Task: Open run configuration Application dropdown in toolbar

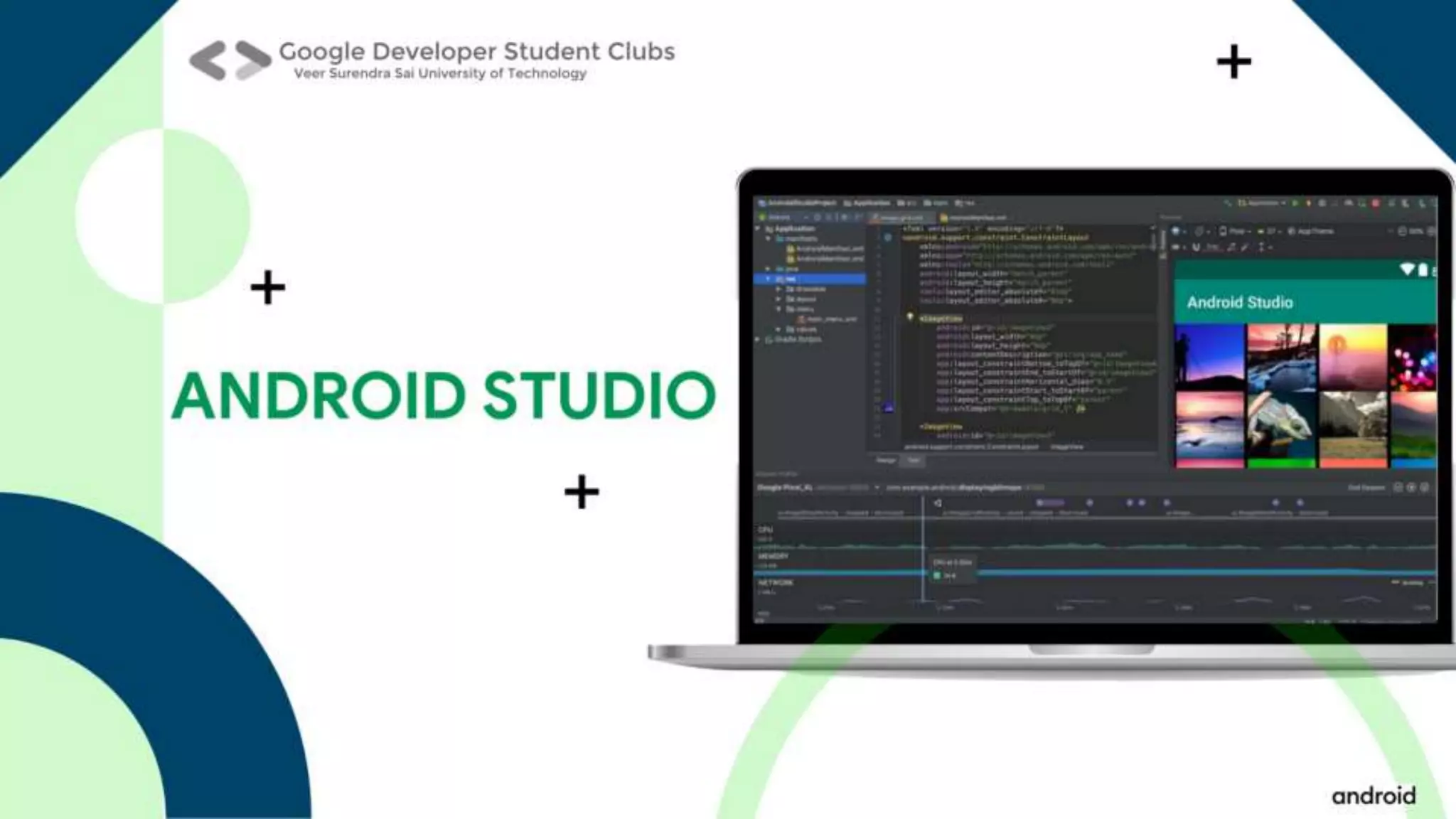Action: 1262,203
